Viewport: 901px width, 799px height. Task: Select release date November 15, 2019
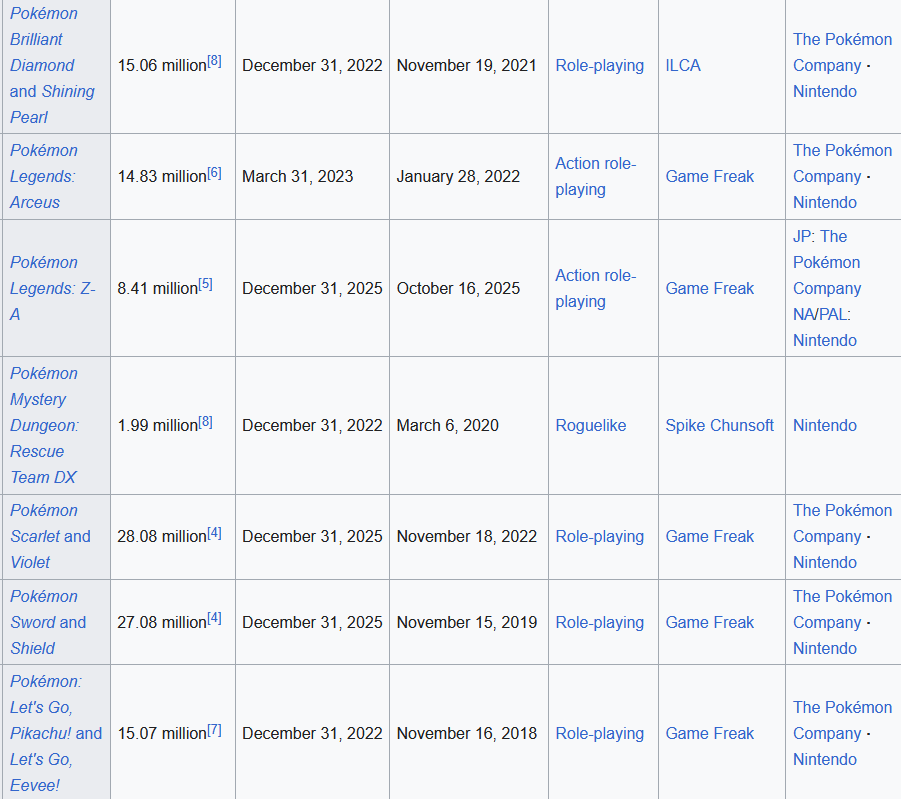pos(466,622)
